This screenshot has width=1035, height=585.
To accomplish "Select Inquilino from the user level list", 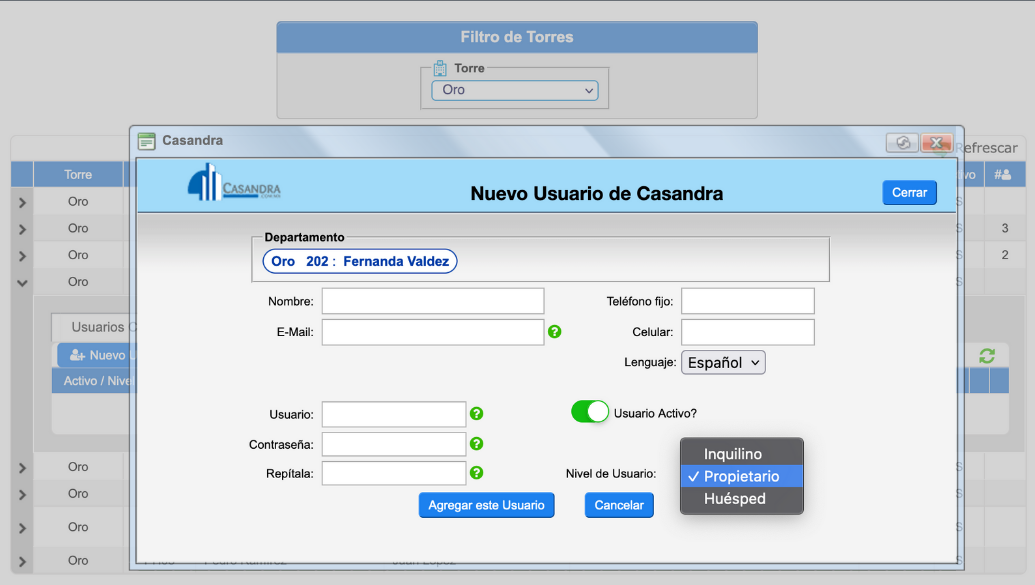I will 732,454.
